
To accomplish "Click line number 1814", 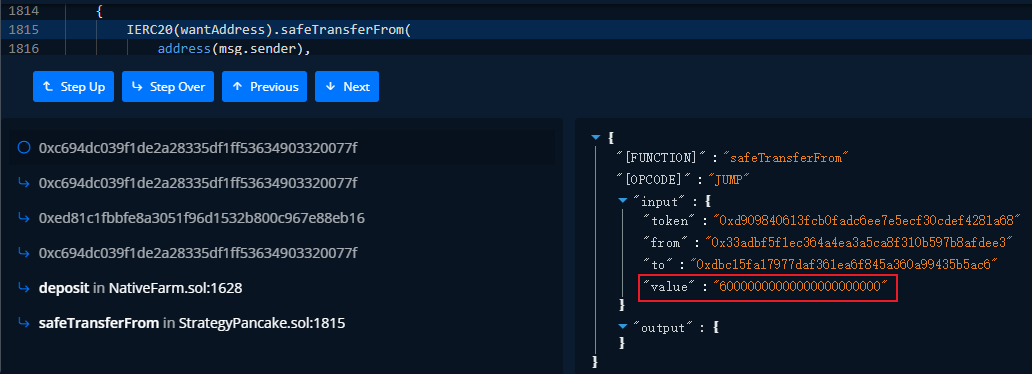I will [x=24, y=11].
